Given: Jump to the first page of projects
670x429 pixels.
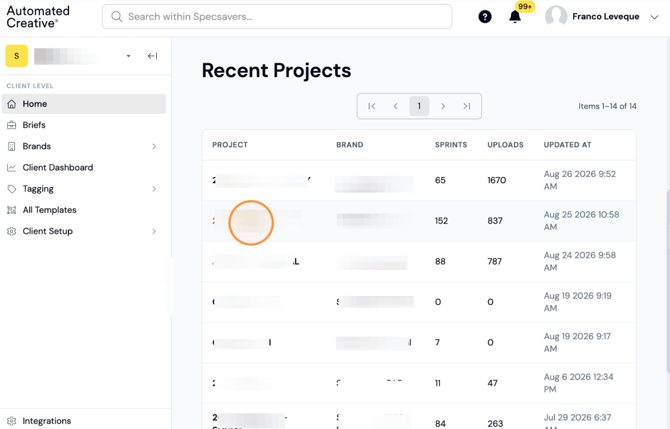Looking at the screenshot, I should (372, 106).
